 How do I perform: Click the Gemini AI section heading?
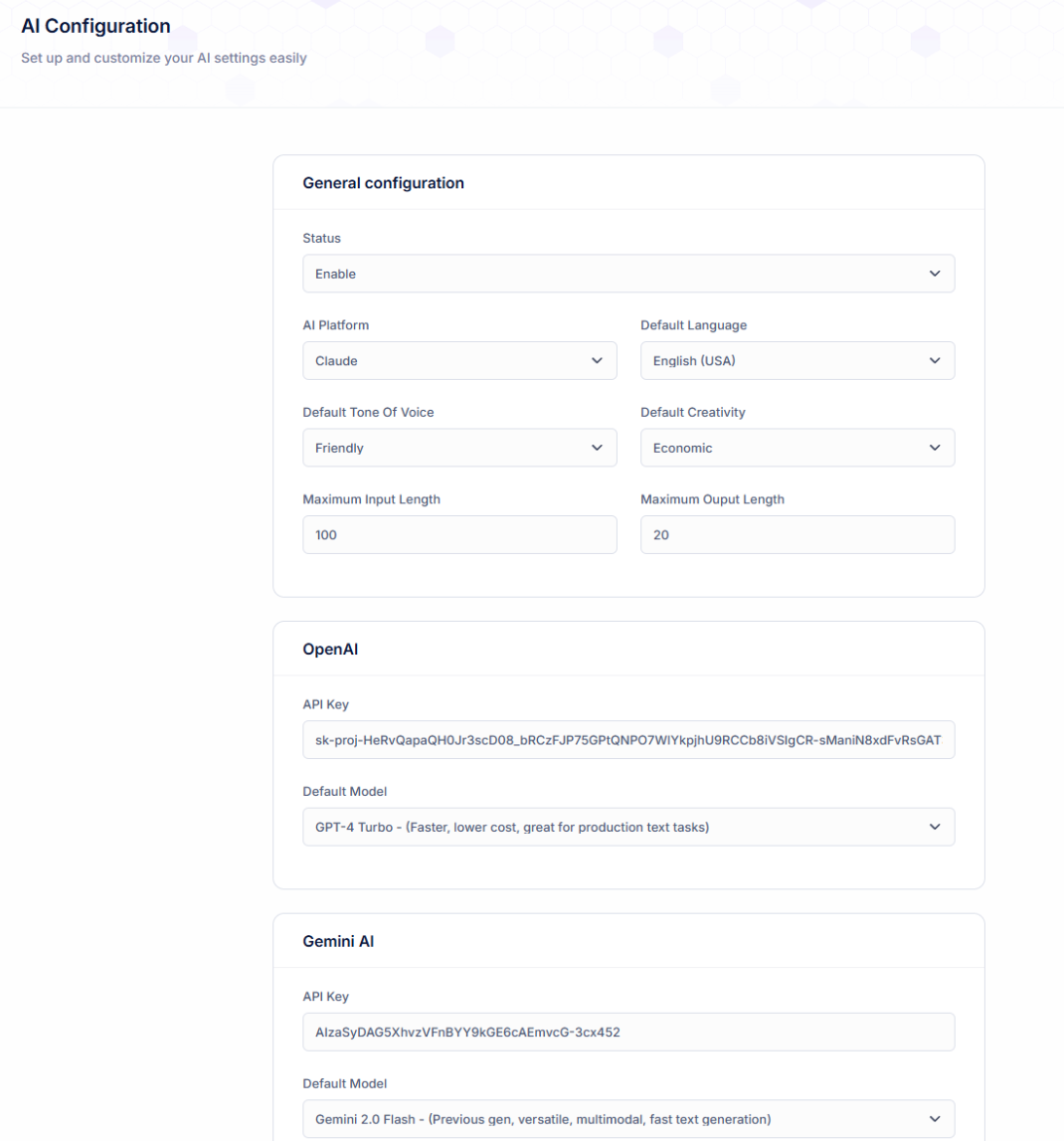pos(338,941)
